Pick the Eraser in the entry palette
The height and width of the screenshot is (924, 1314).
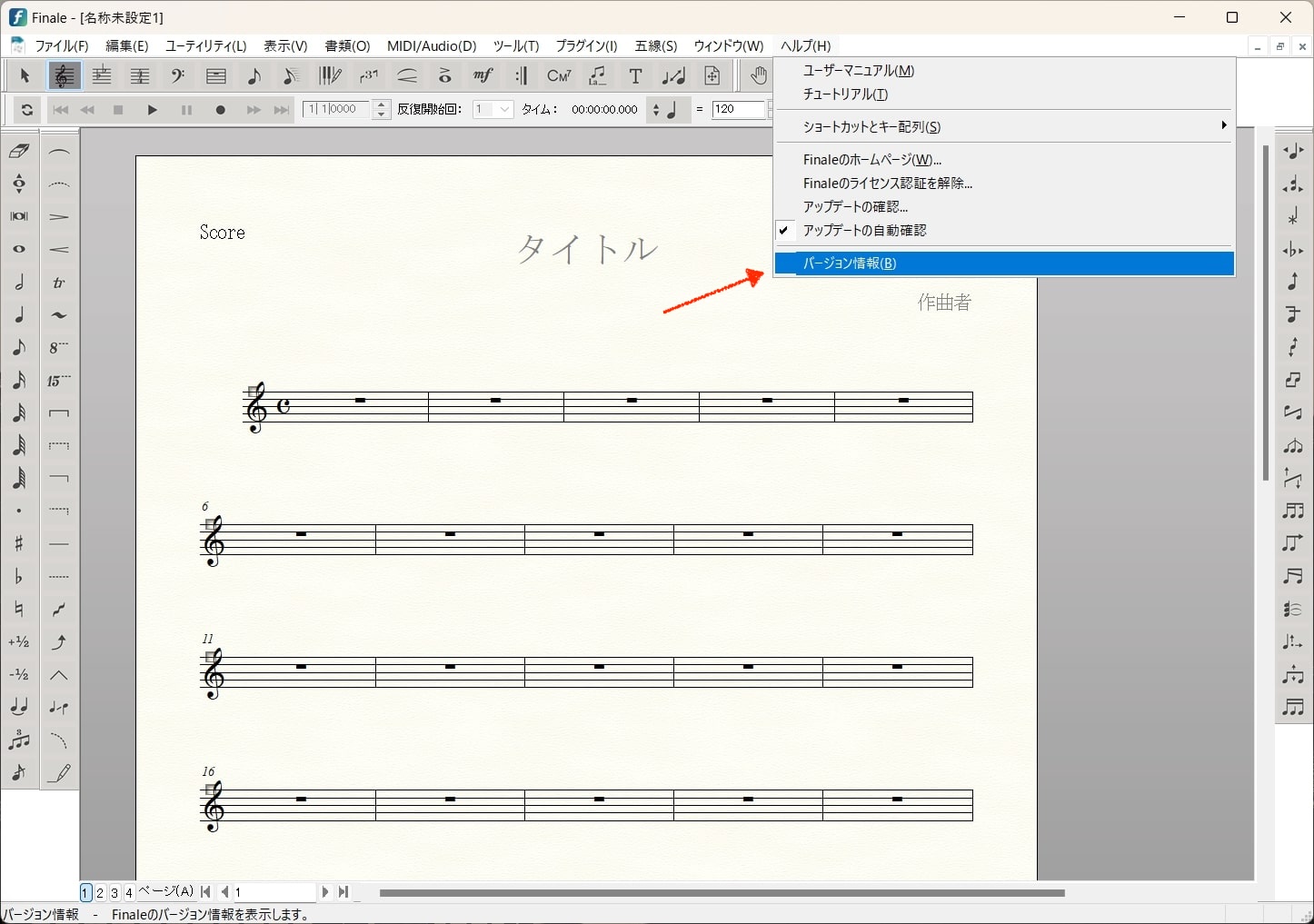pyautogui.click(x=19, y=151)
